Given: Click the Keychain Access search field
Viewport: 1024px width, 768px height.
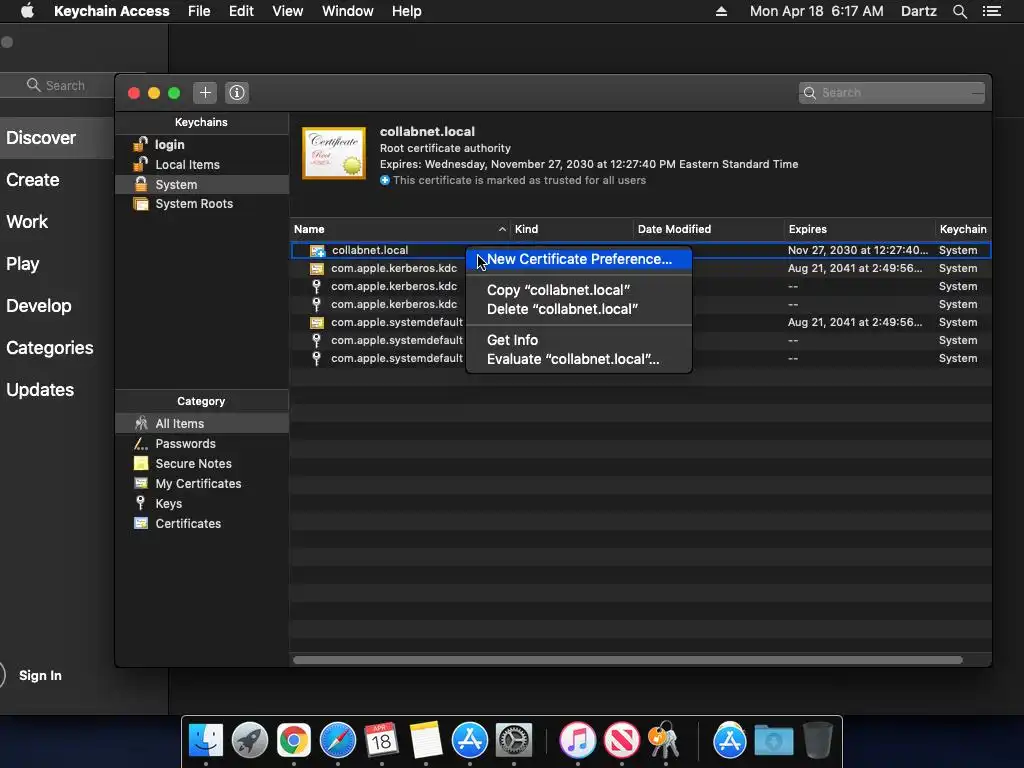Looking at the screenshot, I should (x=891, y=93).
